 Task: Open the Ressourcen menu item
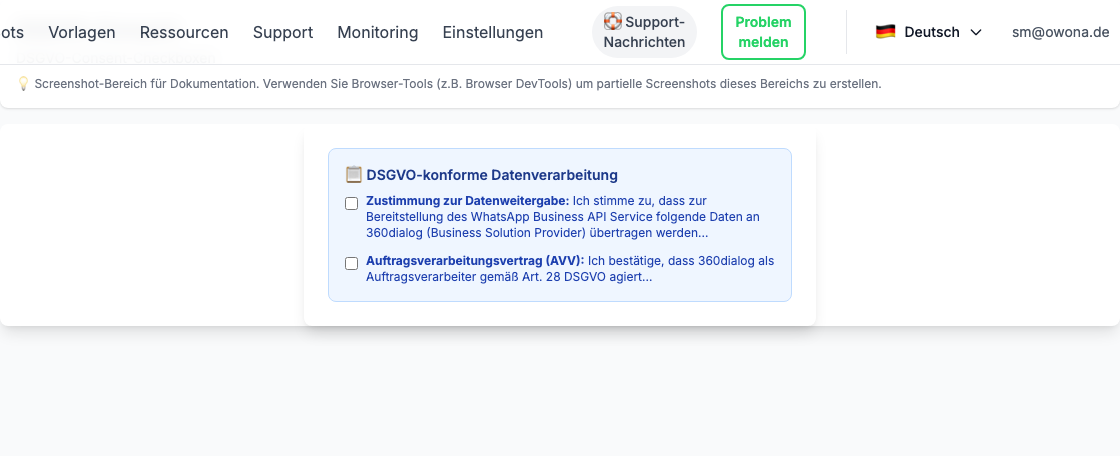[184, 32]
